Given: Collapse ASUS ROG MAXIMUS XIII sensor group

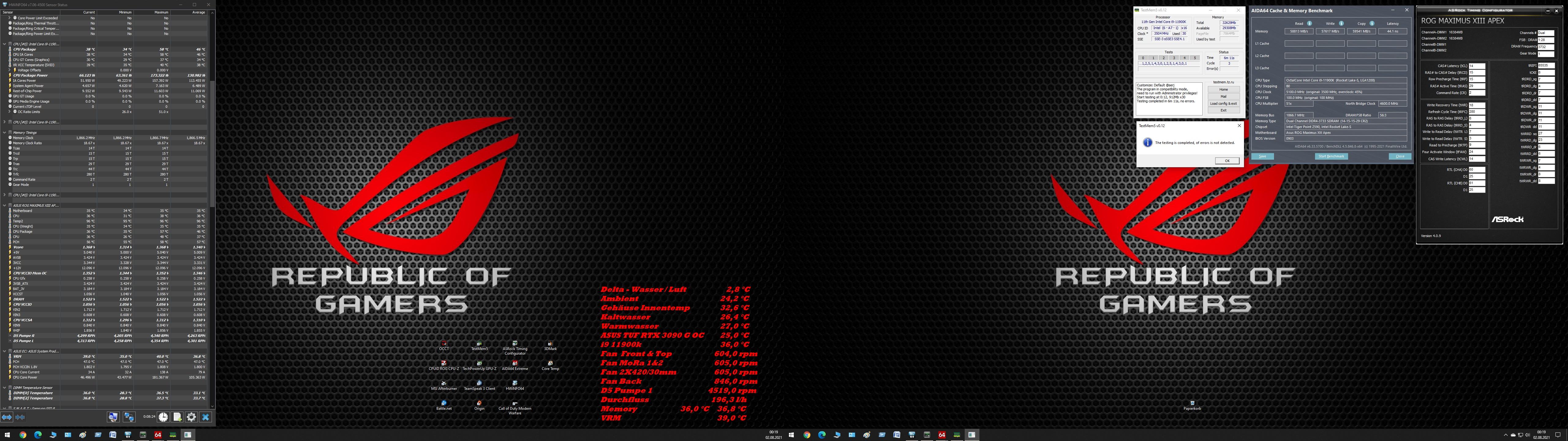Looking at the screenshot, I should [x=4, y=205].
